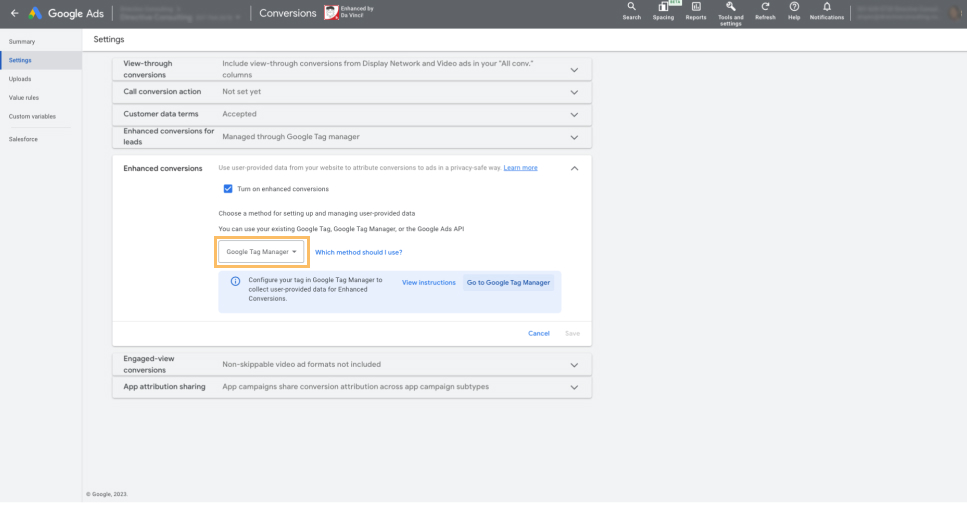Image resolution: width=967 pixels, height=505 pixels.
Task: Open the Help icon
Action: click(x=794, y=11)
